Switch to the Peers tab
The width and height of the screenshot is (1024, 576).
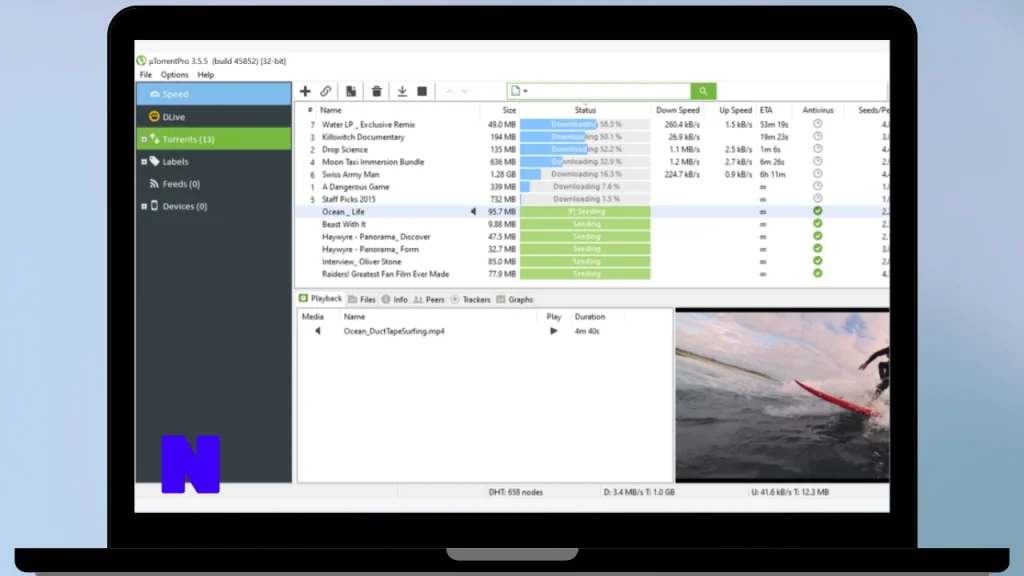pos(429,300)
